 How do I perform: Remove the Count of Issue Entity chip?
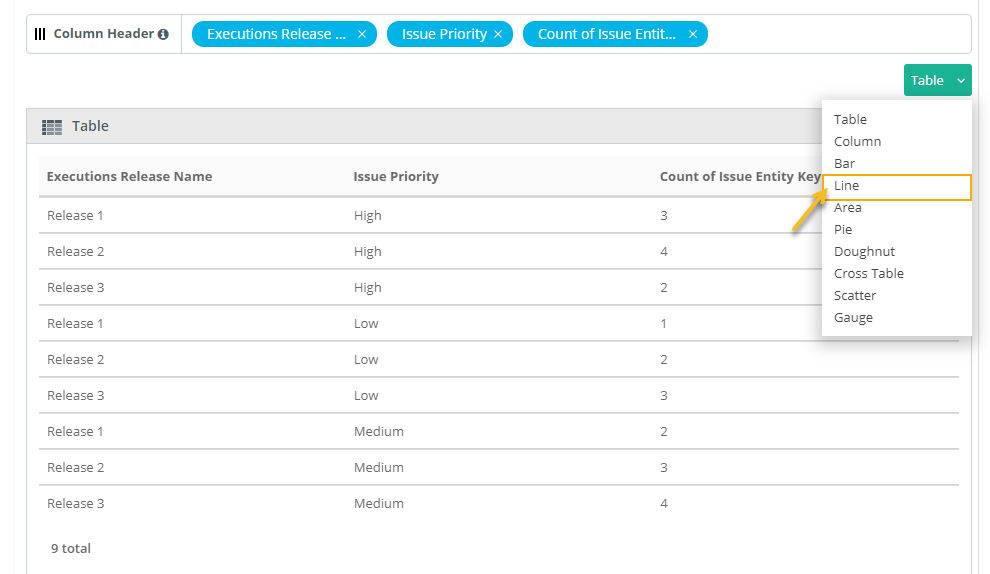692,34
